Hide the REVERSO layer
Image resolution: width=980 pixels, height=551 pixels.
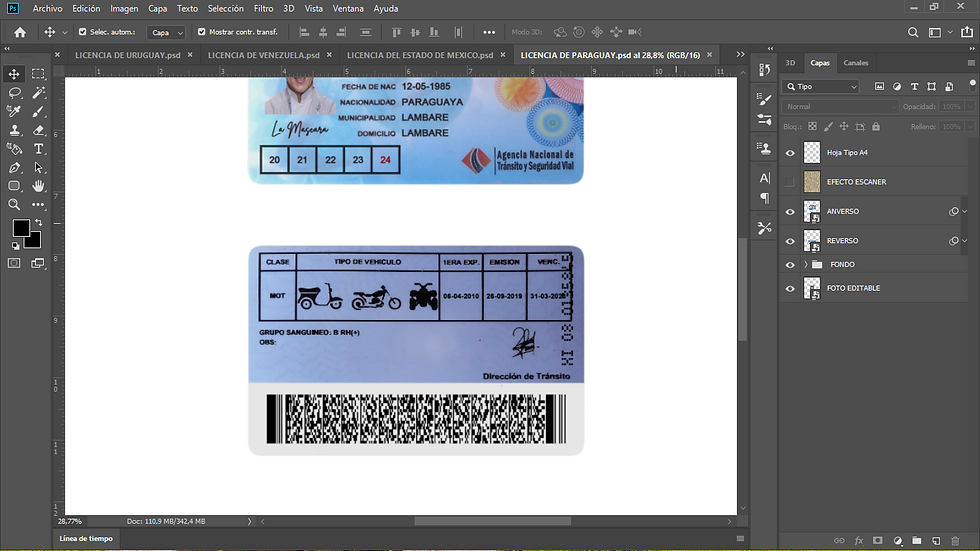[790, 241]
